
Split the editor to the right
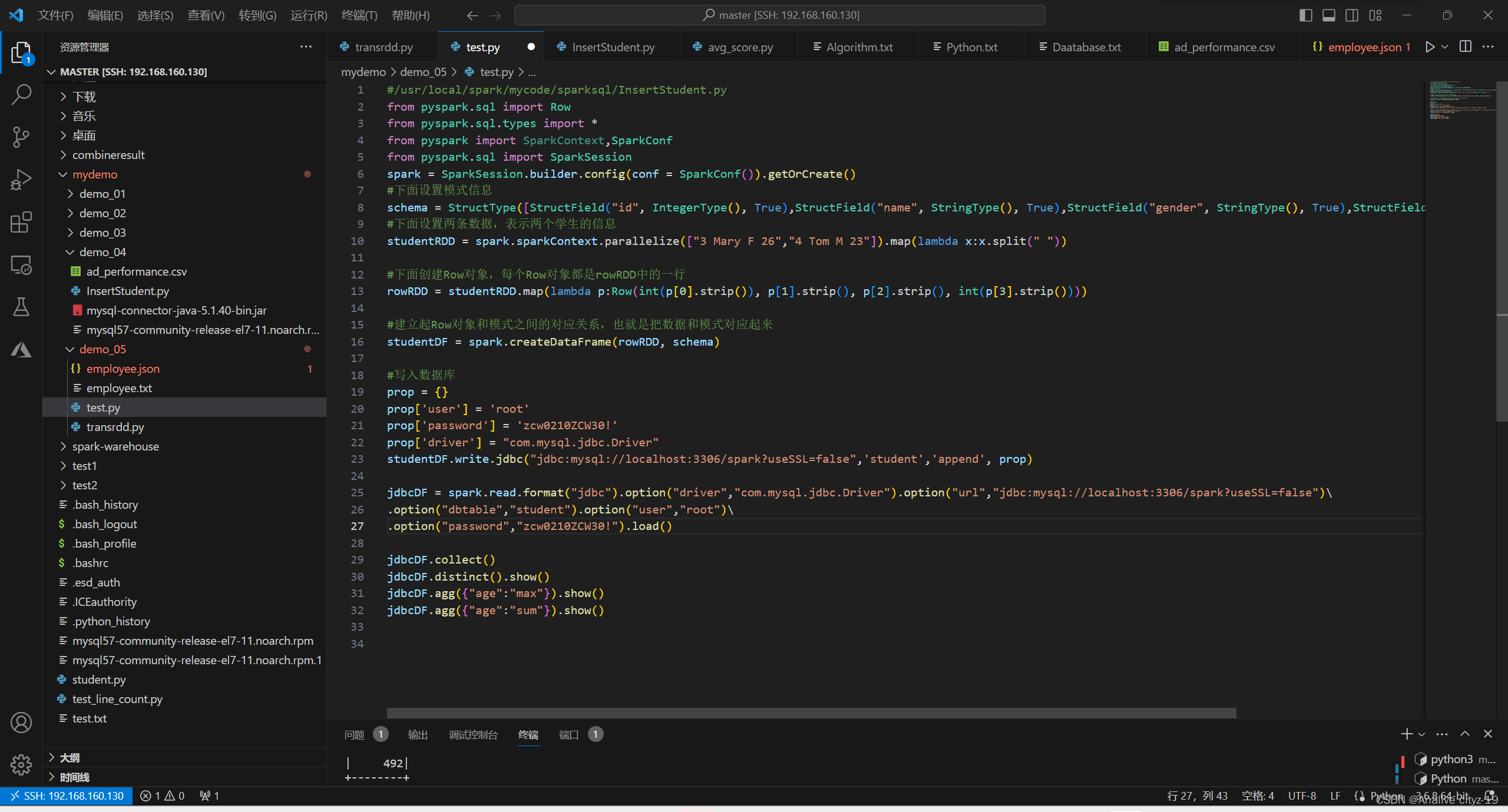pos(1466,47)
